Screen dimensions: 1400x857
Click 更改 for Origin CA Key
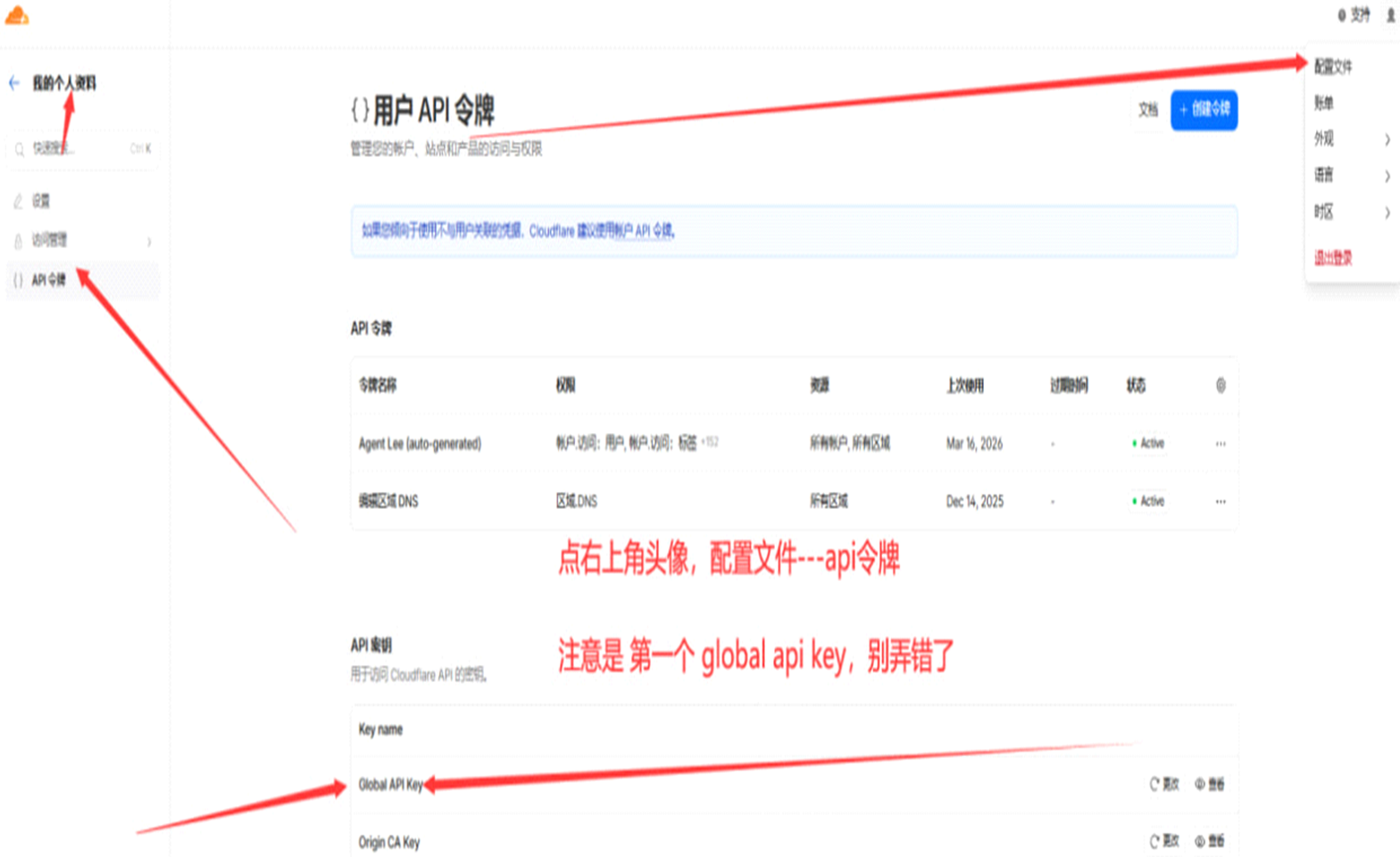click(x=1163, y=842)
